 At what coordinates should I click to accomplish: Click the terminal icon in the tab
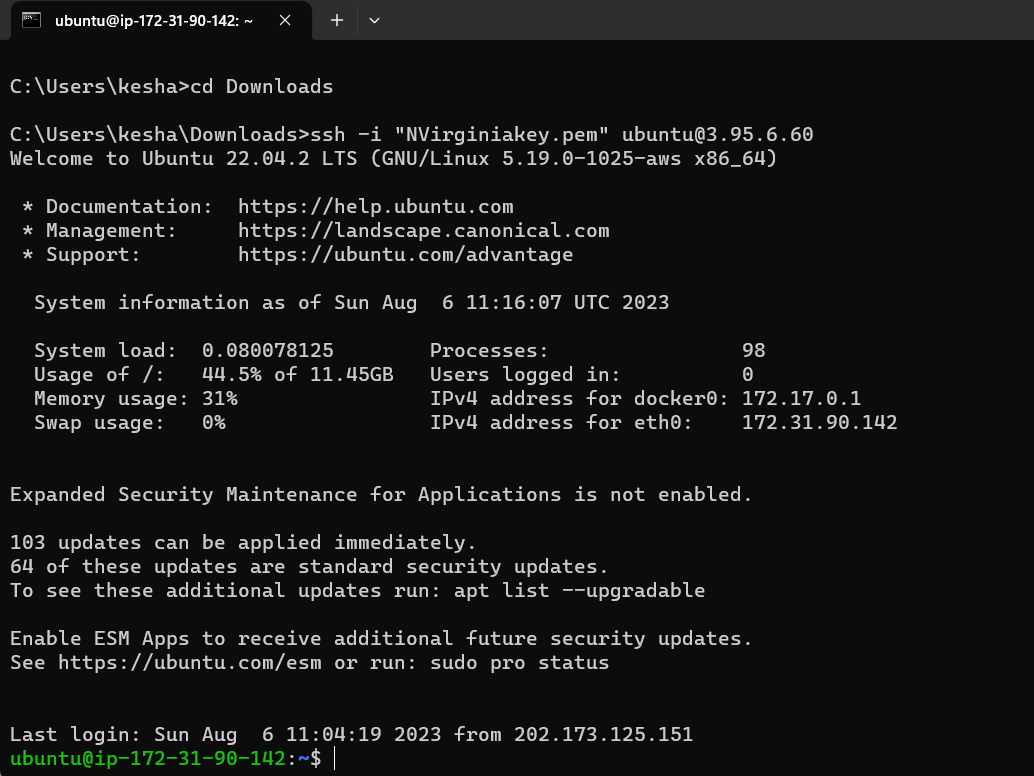click(x=31, y=20)
